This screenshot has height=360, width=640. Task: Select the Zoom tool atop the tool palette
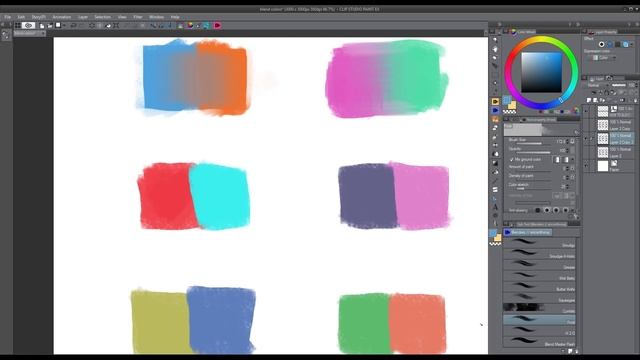pos(495,40)
